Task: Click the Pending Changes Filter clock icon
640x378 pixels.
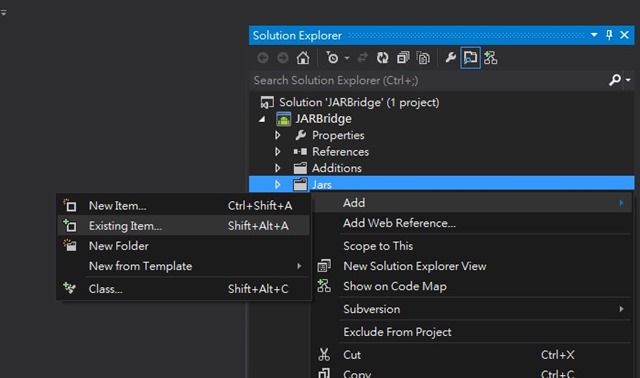Action: point(332,58)
